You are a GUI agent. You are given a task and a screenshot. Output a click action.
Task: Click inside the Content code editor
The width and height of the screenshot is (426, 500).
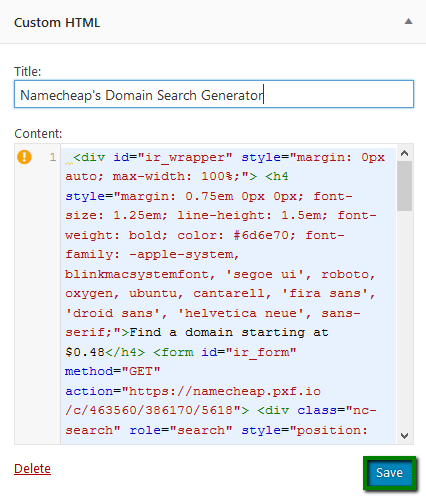coord(228,294)
